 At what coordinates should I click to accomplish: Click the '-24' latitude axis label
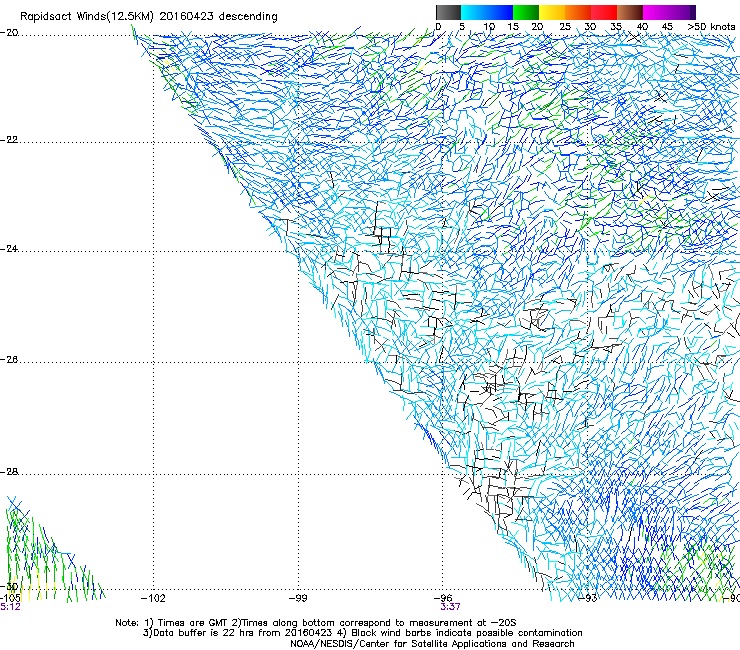[x=9, y=248]
